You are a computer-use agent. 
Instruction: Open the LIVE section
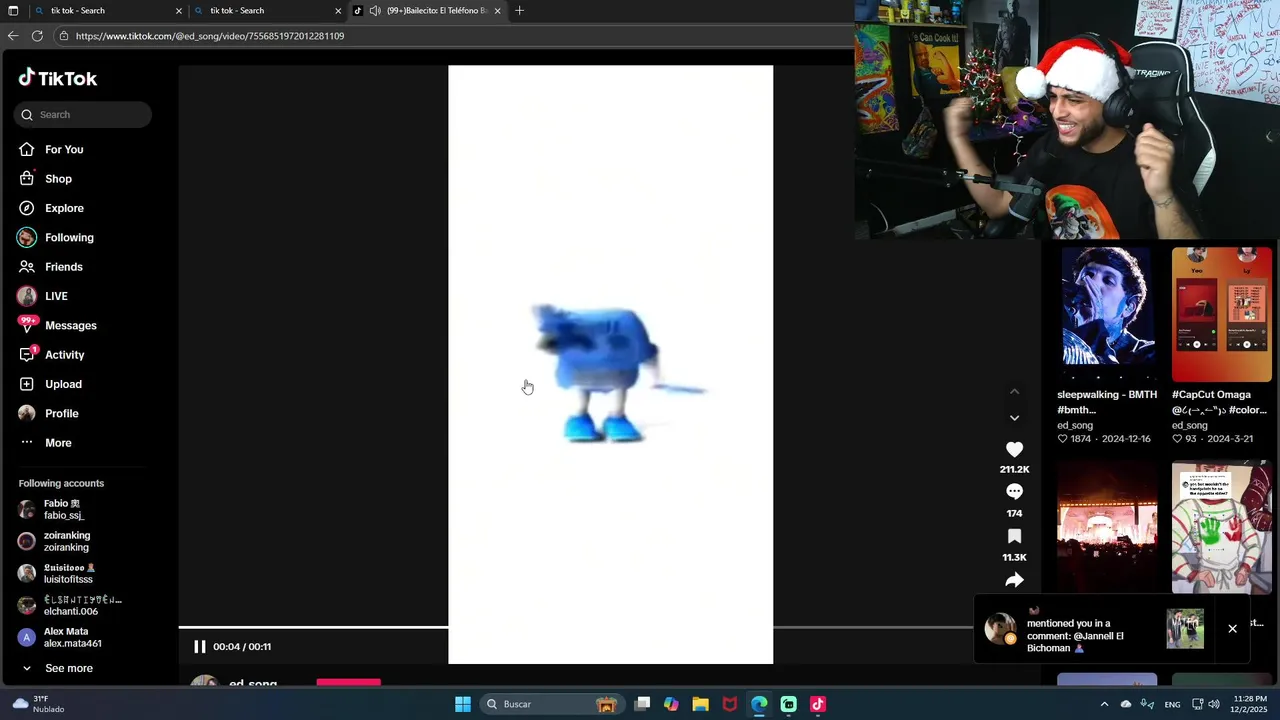pos(56,296)
